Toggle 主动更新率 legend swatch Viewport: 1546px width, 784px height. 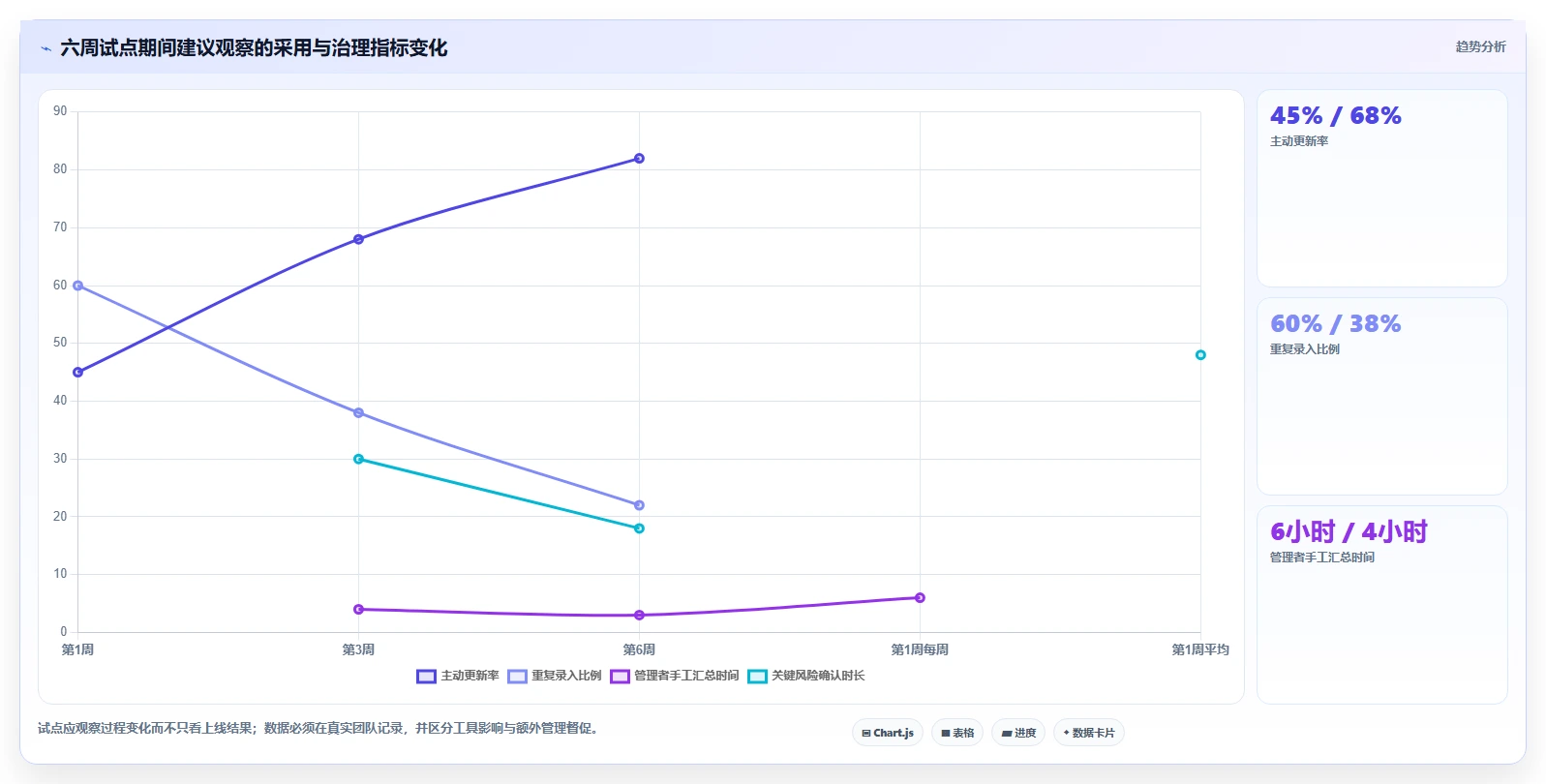(427, 677)
